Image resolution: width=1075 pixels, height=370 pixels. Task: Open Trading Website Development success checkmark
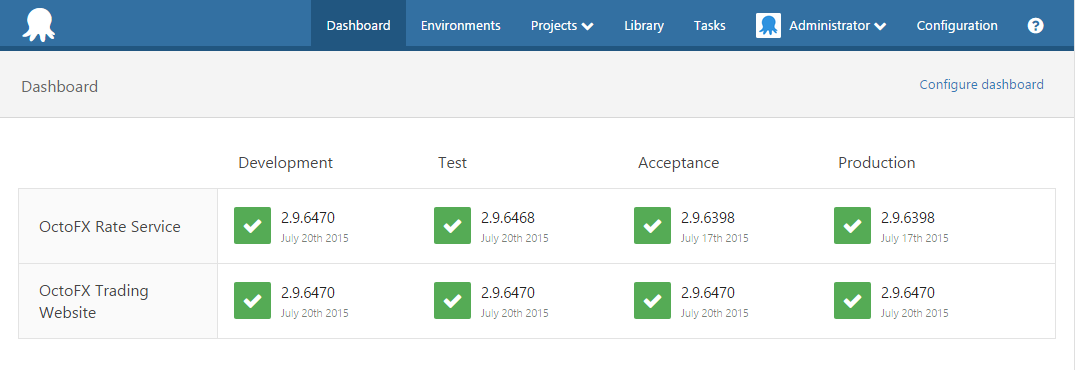[x=252, y=300]
